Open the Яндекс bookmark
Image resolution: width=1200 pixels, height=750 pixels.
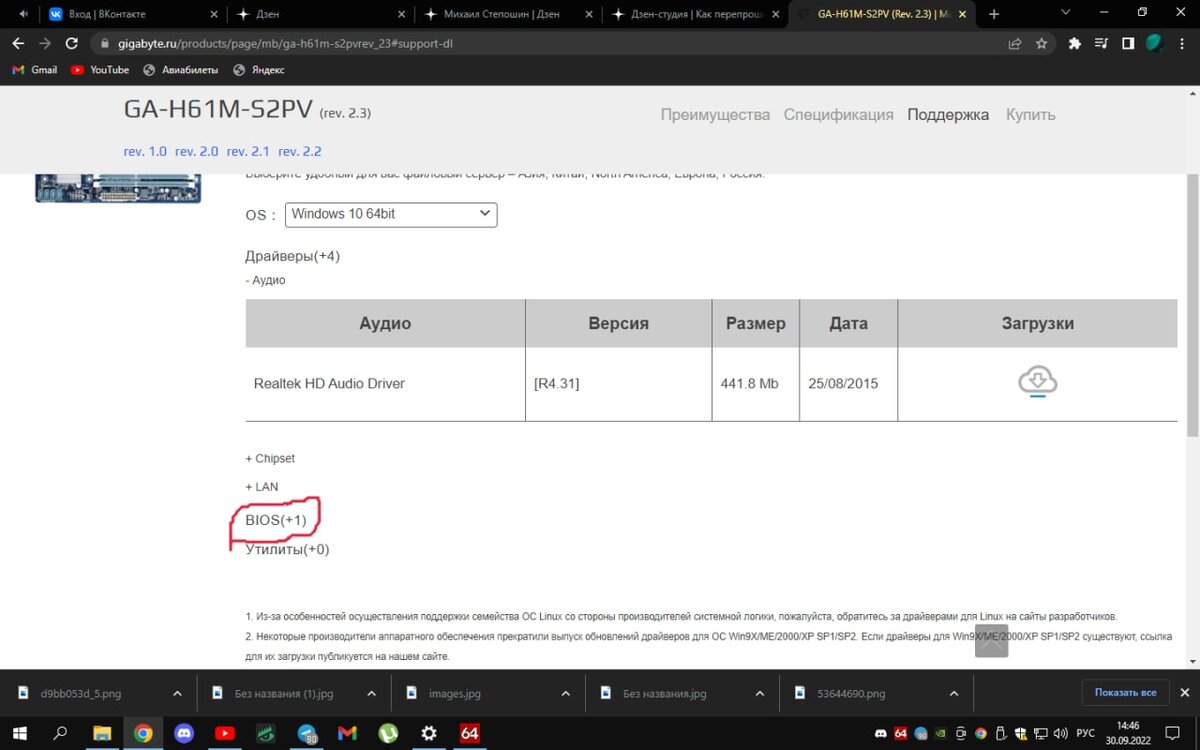(x=259, y=70)
